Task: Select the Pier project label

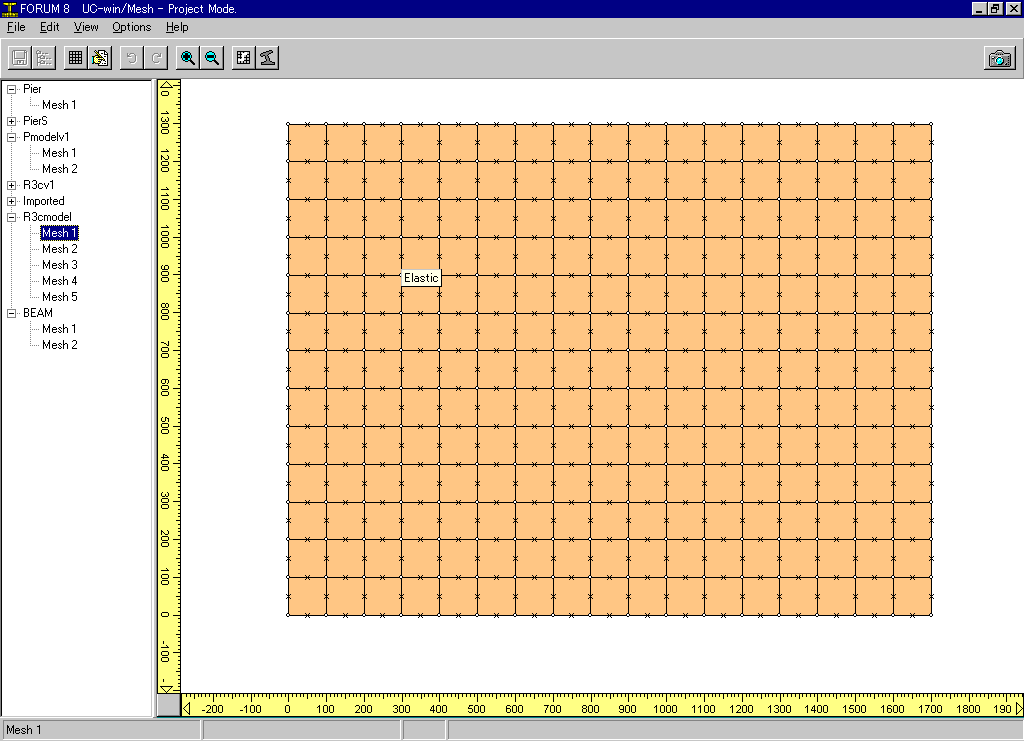Action: point(32,89)
